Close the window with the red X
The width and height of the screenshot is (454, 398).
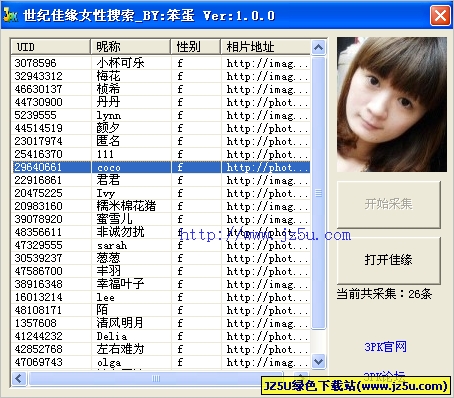point(440,15)
